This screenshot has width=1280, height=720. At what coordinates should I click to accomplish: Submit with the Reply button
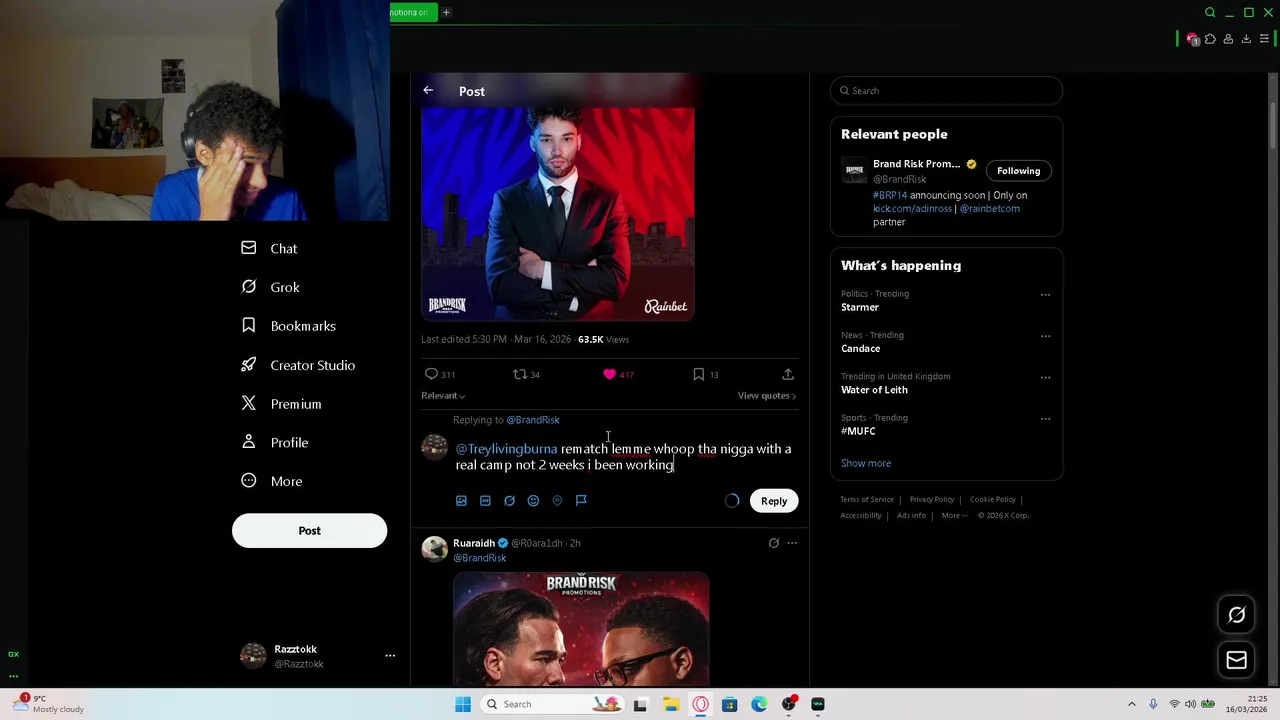774,501
